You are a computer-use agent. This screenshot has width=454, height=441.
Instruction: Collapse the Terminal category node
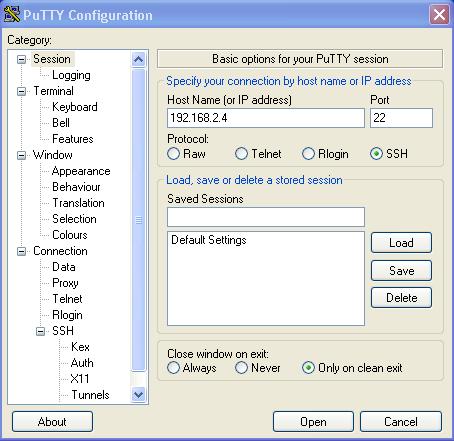(x=21, y=91)
